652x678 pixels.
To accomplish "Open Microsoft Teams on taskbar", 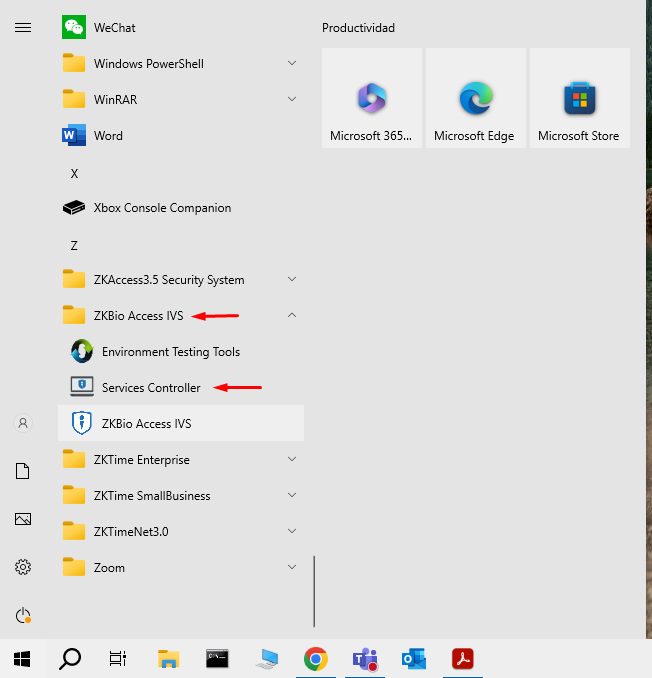I will pyautogui.click(x=365, y=659).
